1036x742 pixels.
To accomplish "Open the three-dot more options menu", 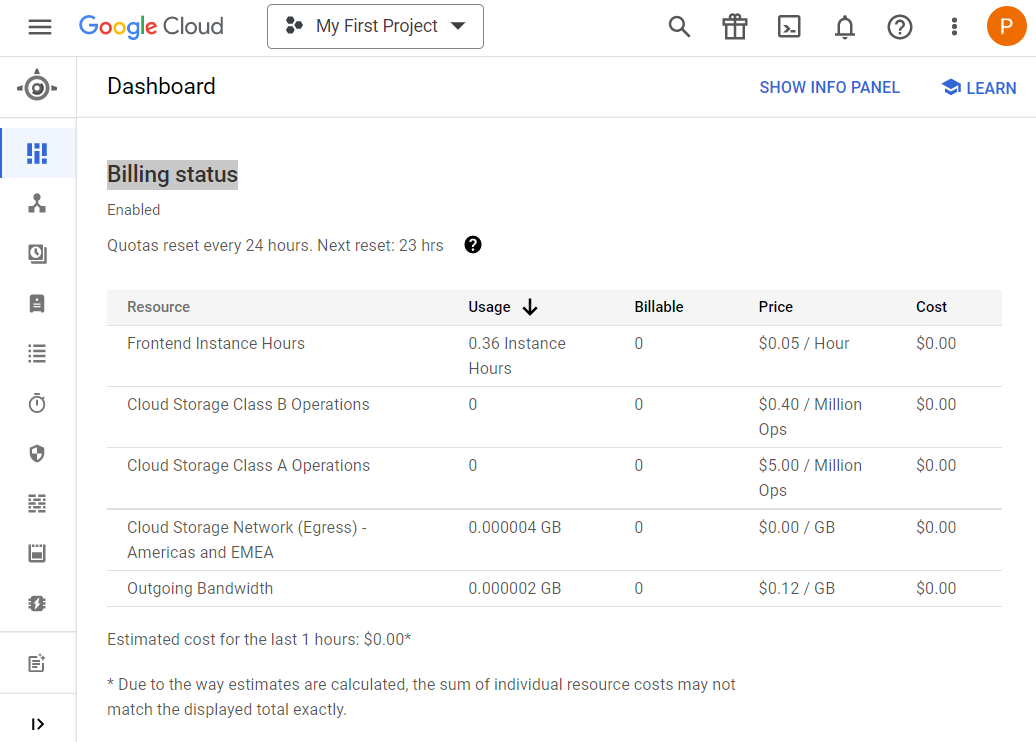I will pos(954,27).
